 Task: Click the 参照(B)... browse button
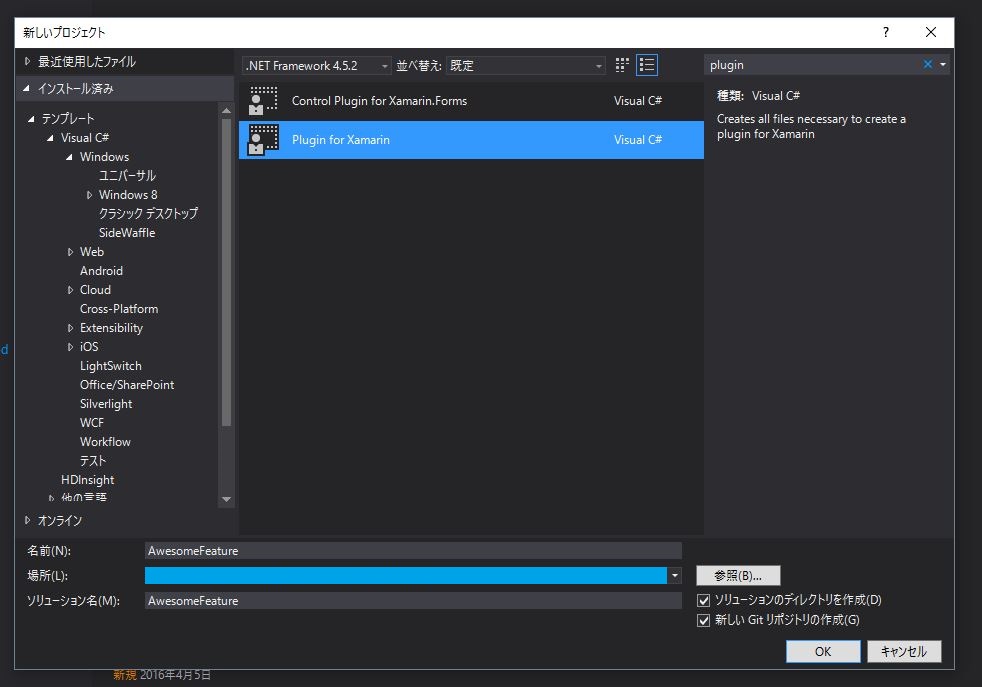738,576
